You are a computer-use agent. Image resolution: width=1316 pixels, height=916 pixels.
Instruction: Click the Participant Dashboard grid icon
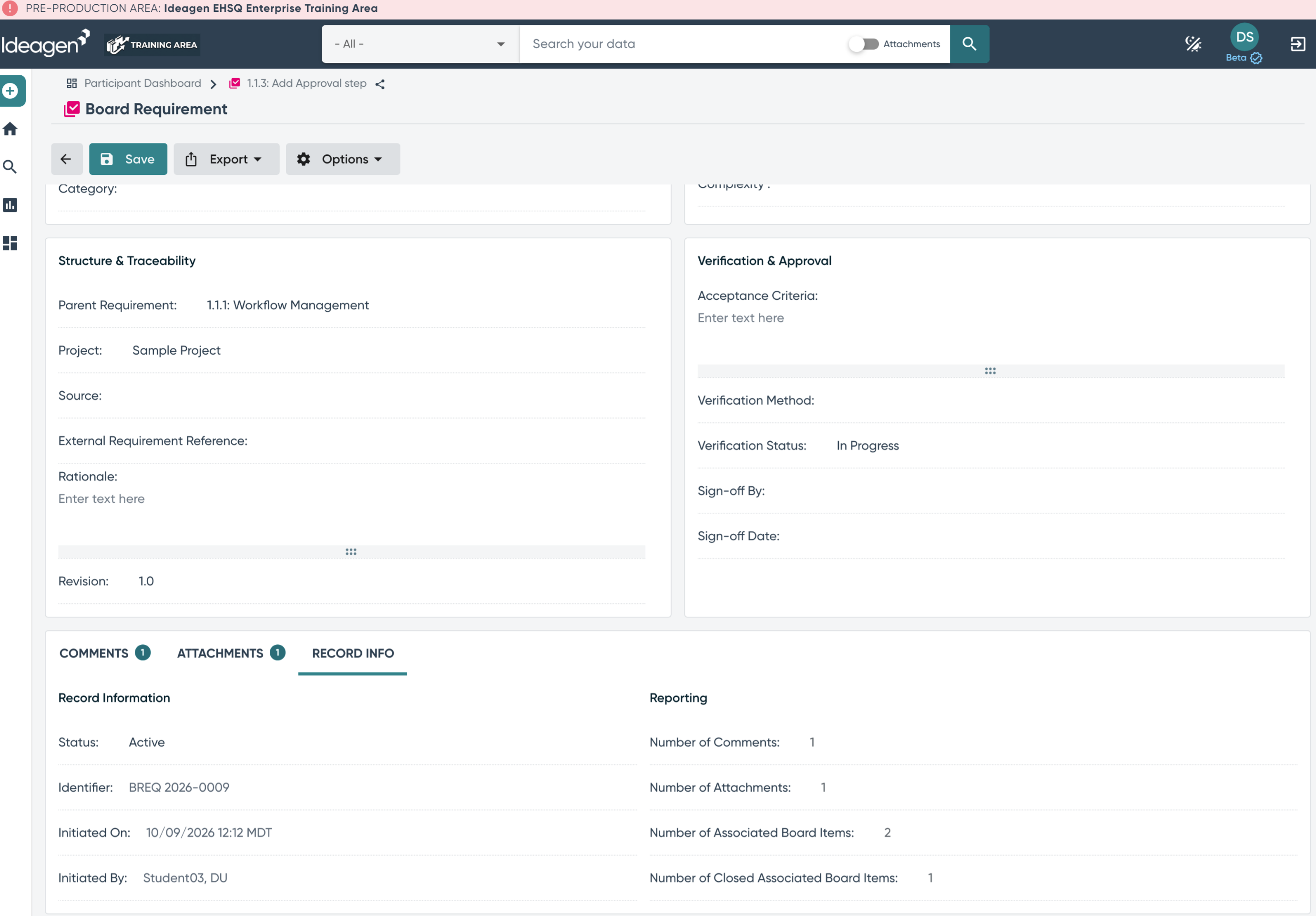click(71, 84)
